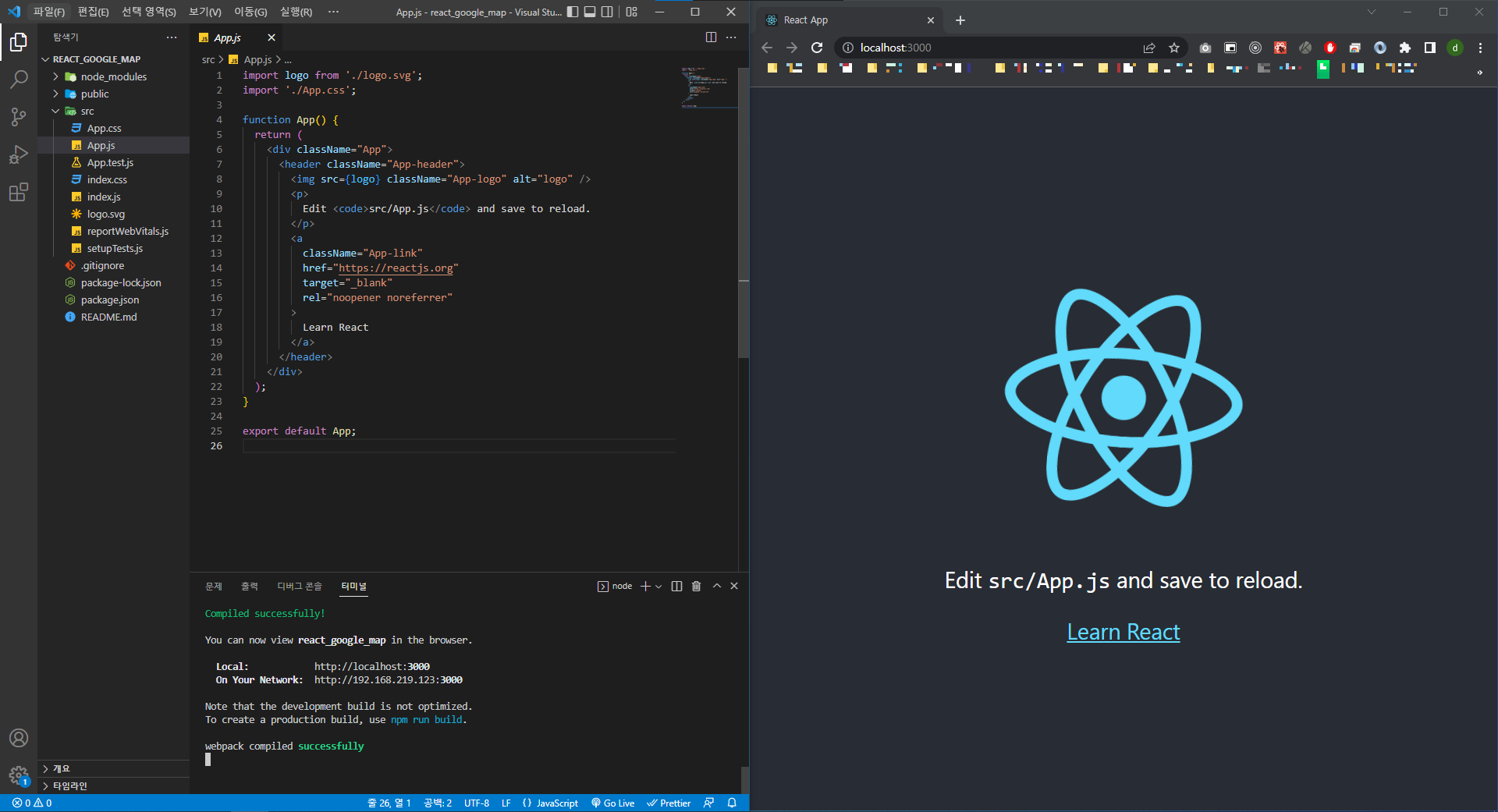Screen dimensions: 1498x812
Task: Open the Extensions view
Action: click(x=19, y=191)
